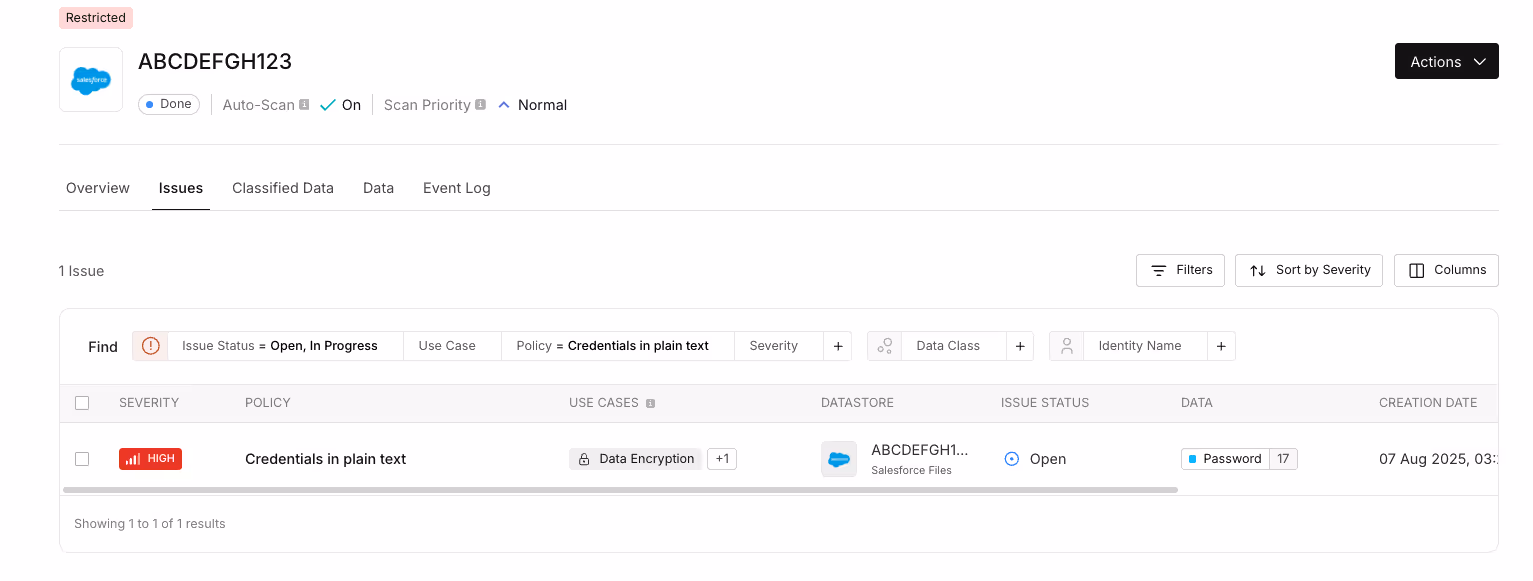Check the Credentials in plain text row
Image resolution: width=1533 pixels, height=581 pixels.
(x=82, y=459)
